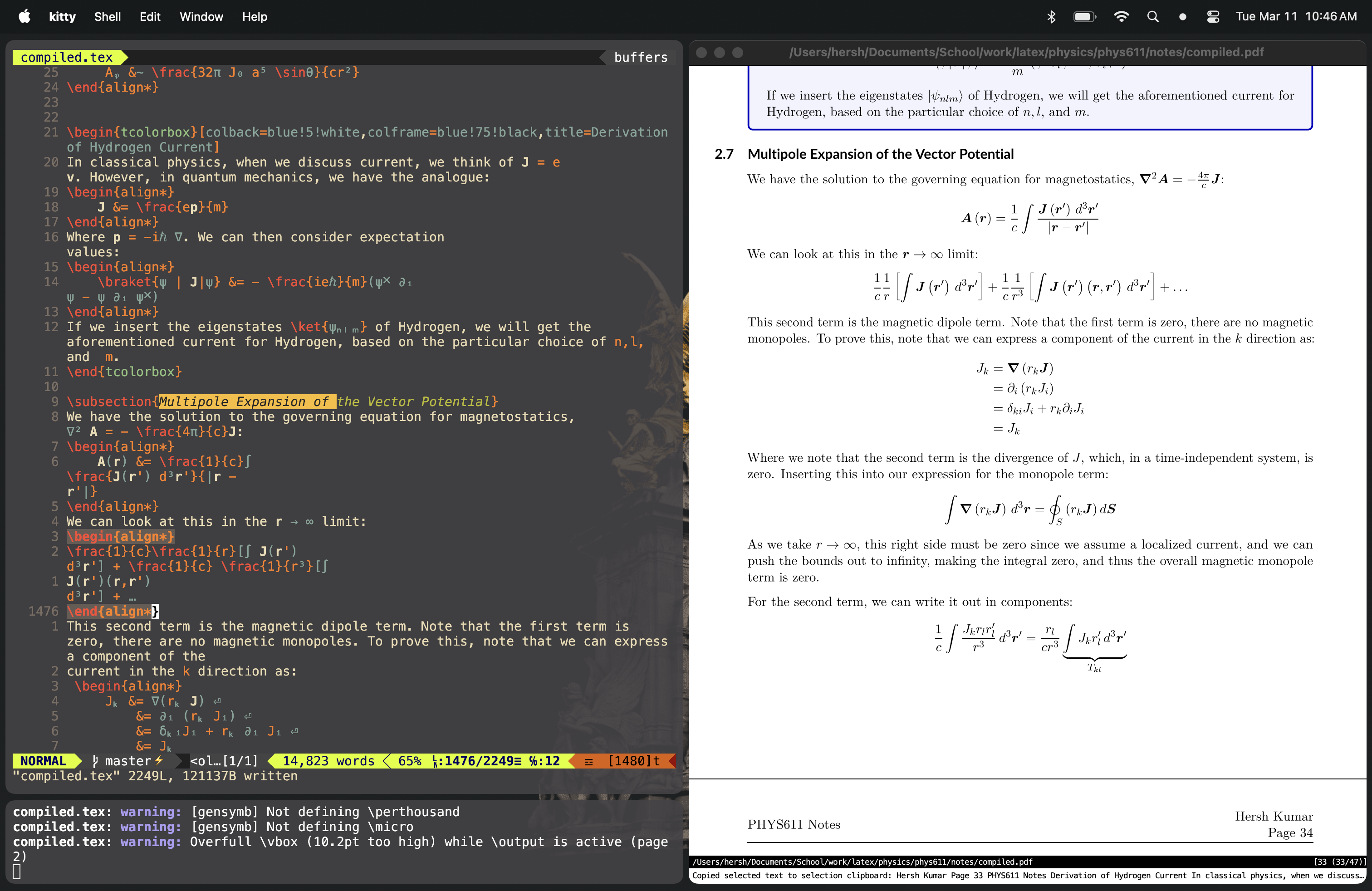This screenshot has width=1372, height=891.
Task: Open the Shell menu
Action: pos(107,17)
